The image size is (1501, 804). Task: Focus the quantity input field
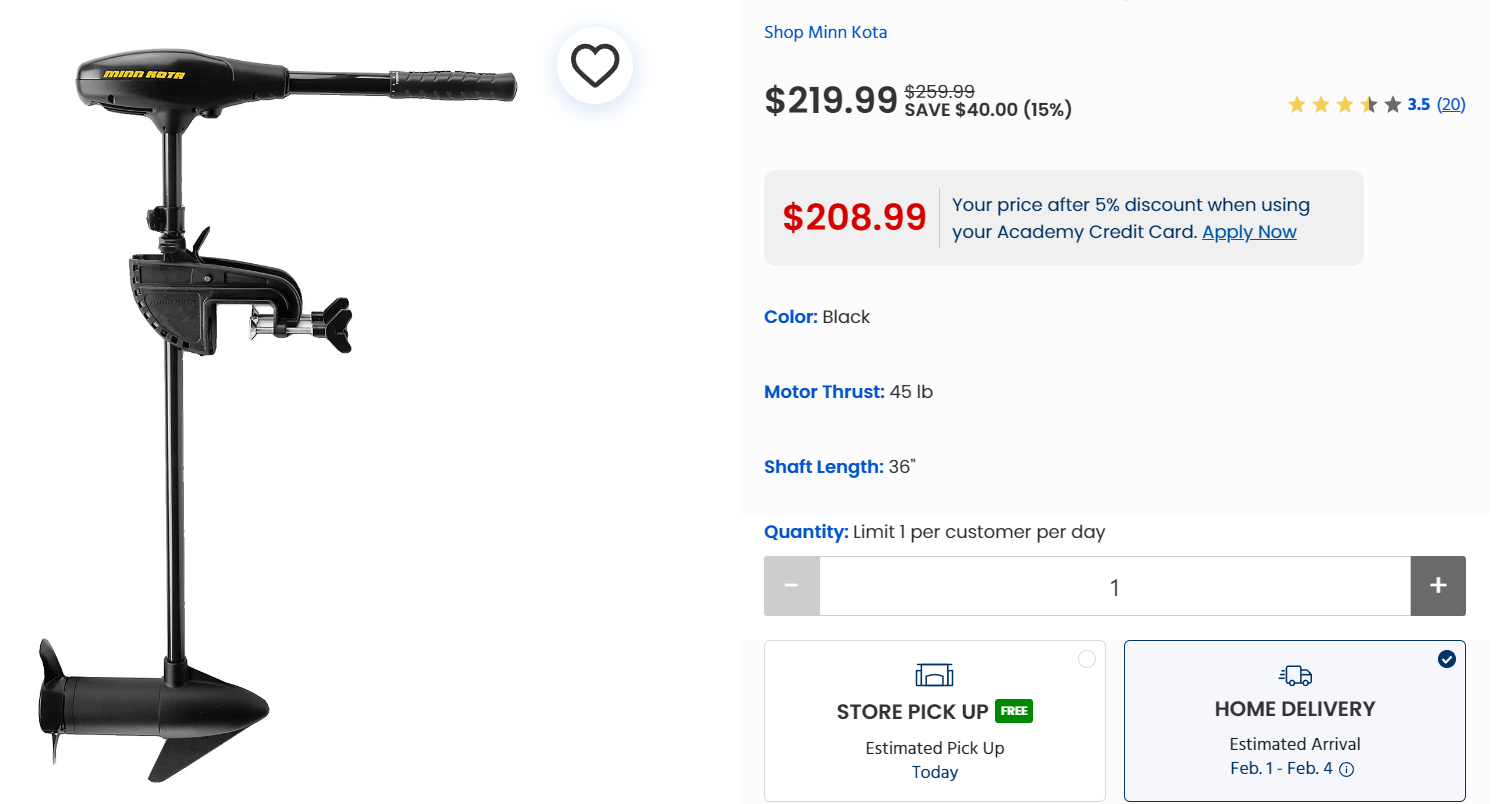pos(1114,587)
